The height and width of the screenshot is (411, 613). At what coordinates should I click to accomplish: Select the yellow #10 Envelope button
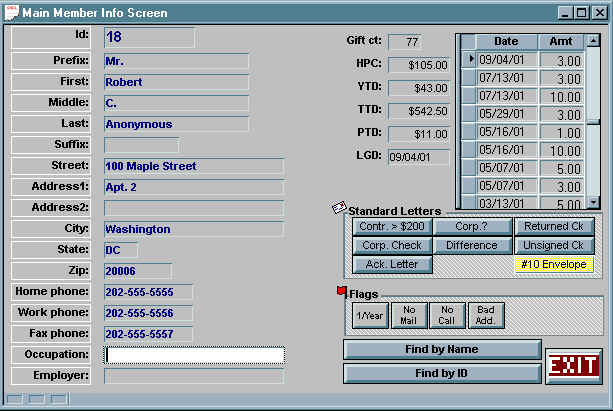[554, 265]
